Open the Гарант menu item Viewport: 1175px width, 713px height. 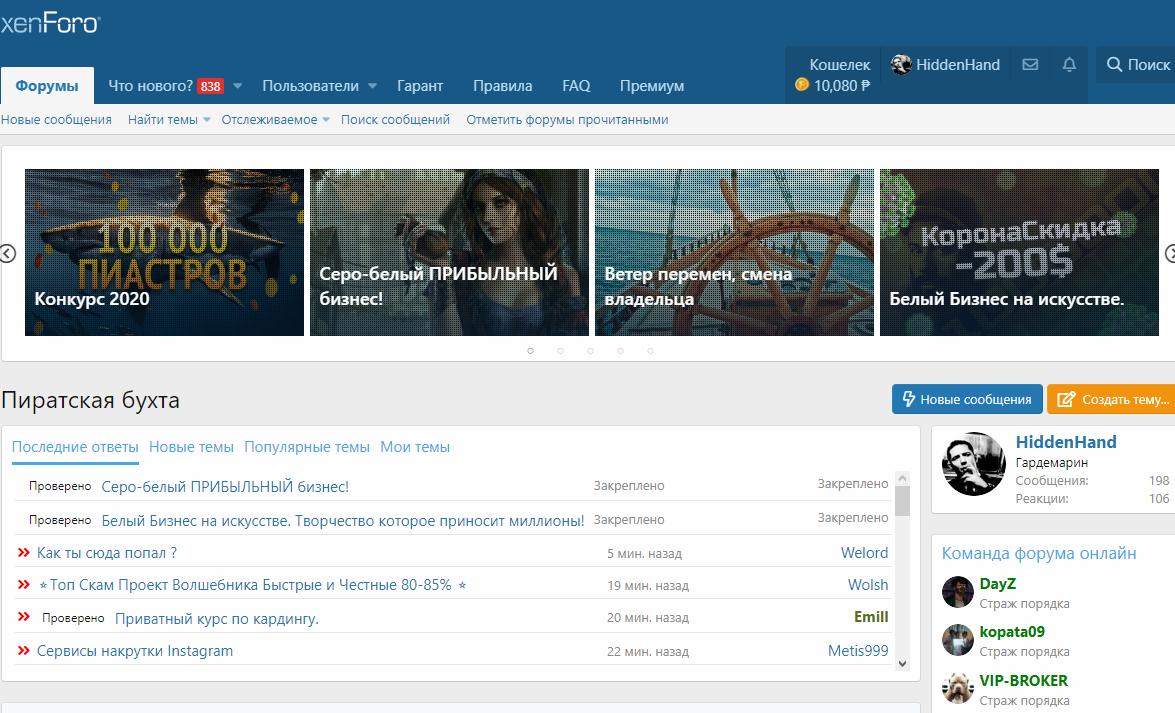tap(420, 86)
